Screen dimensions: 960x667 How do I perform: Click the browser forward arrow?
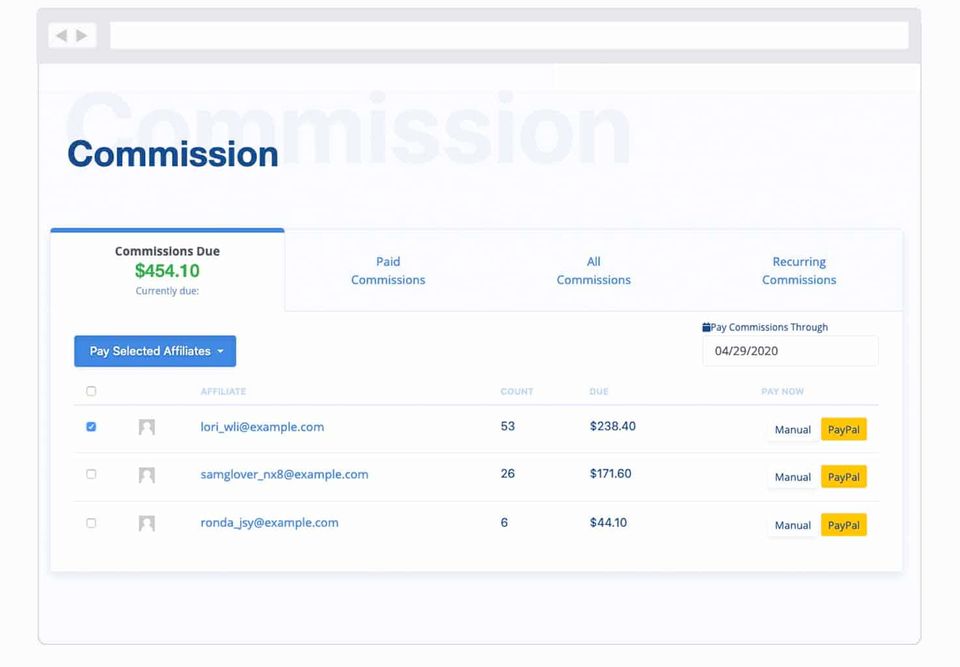point(81,36)
